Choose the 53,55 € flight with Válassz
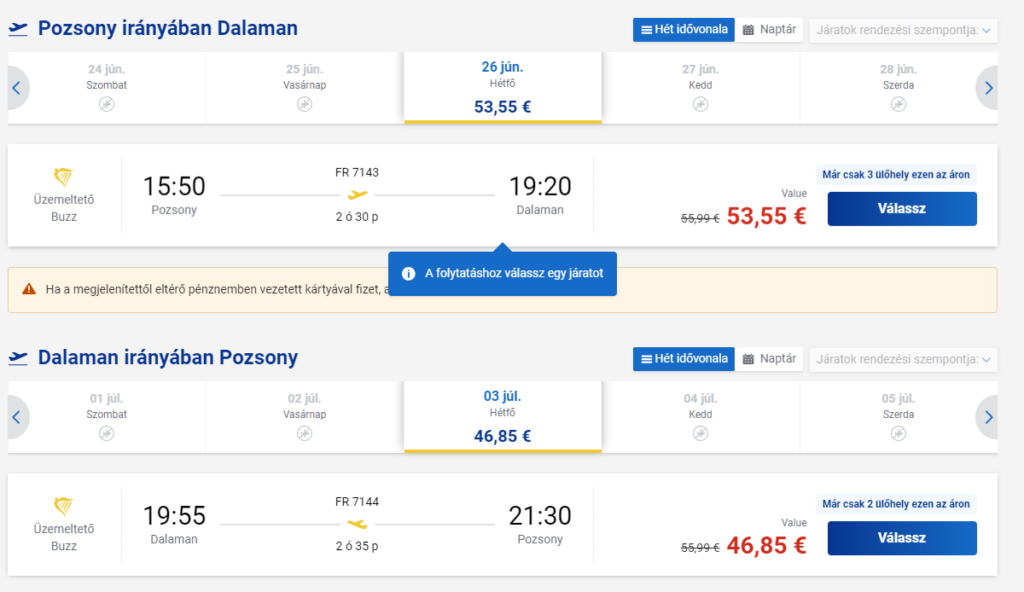The width and height of the screenshot is (1024, 592). pyautogui.click(x=902, y=208)
